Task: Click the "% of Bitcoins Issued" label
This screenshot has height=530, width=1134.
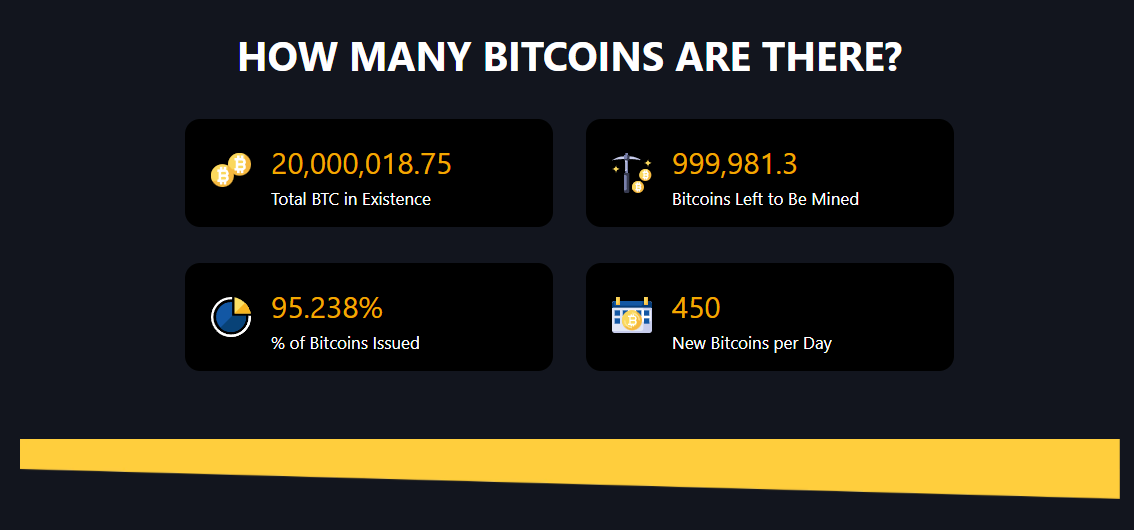Action: coord(345,343)
